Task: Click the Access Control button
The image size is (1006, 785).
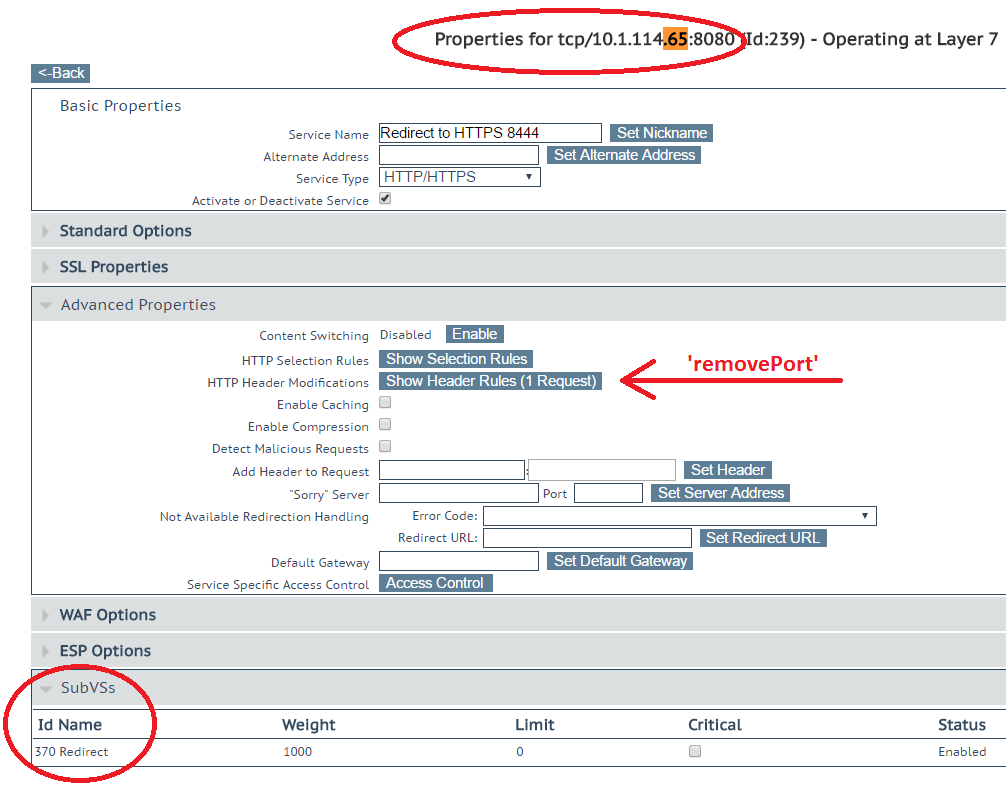Action: (435, 583)
